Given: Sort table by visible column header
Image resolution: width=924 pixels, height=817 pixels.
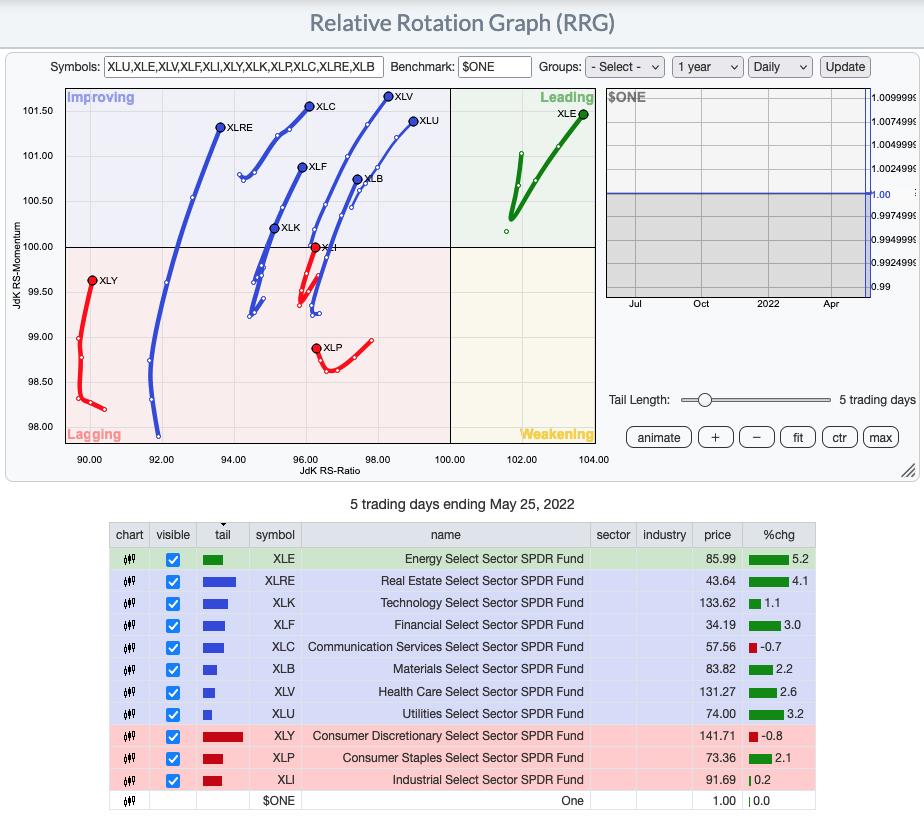Looking at the screenshot, I should coord(173,535).
